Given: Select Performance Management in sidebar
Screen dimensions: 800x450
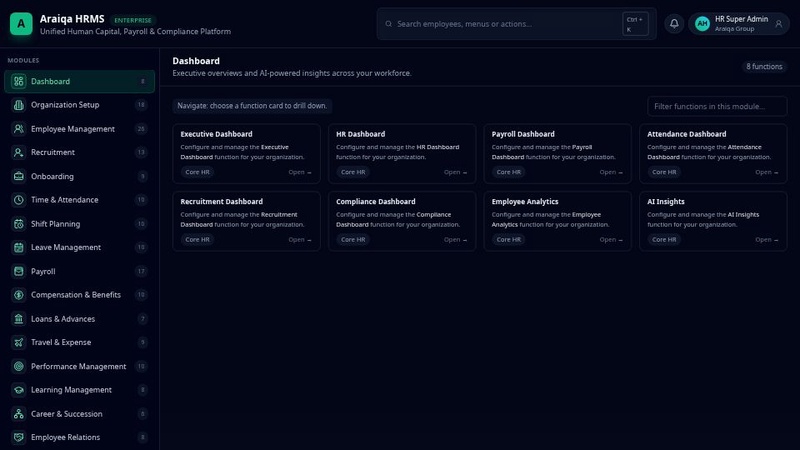Looking at the screenshot, I should [x=80, y=366].
